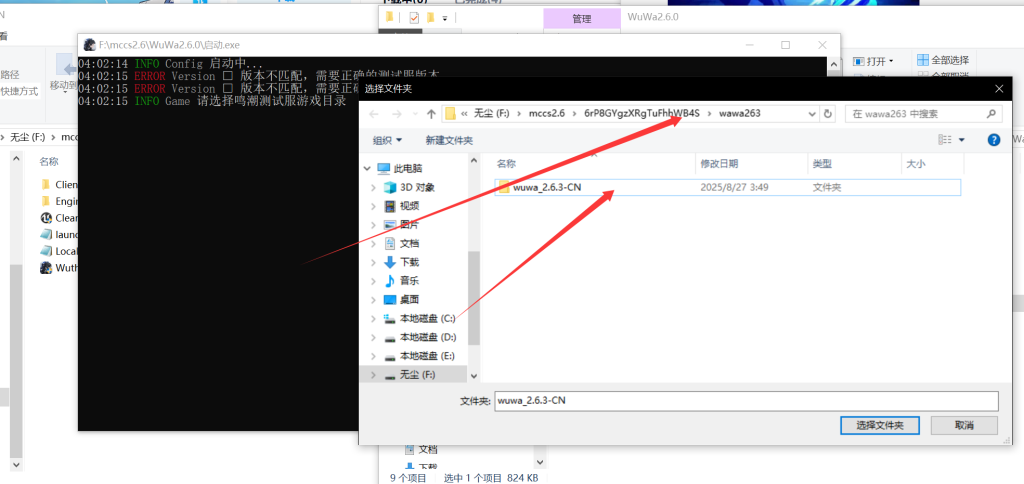Select 本地磁盘 (D:) drive
The width and height of the screenshot is (1024, 484).
tap(428, 338)
